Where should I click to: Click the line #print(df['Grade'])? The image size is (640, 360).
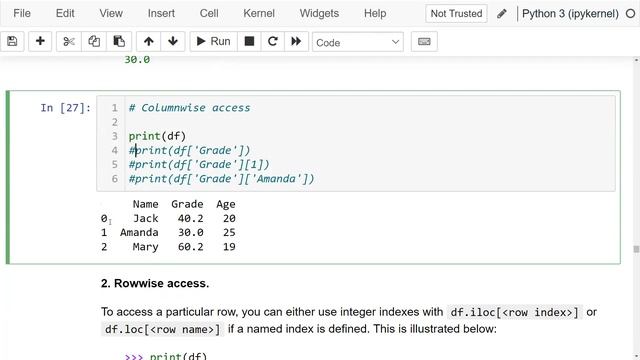(189, 150)
